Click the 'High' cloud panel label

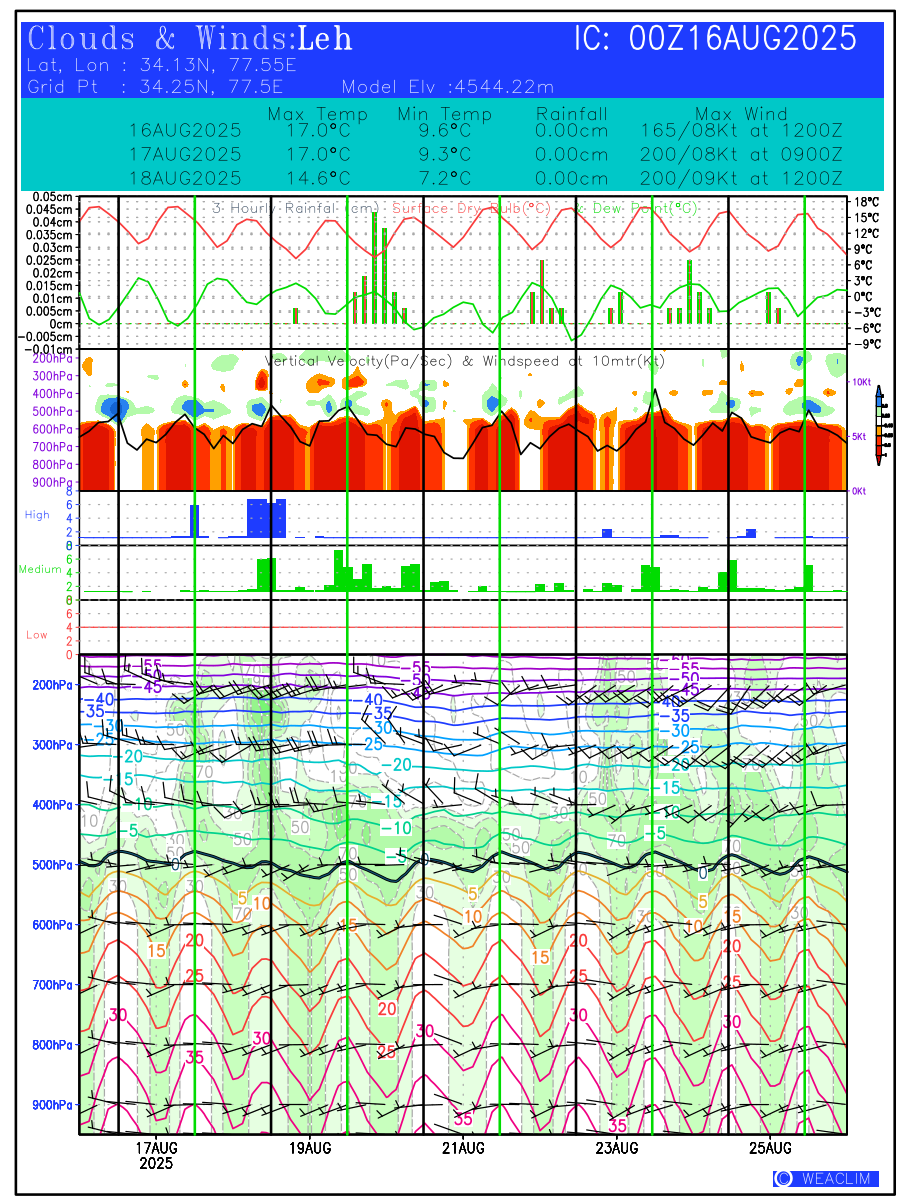click(x=37, y=515)
